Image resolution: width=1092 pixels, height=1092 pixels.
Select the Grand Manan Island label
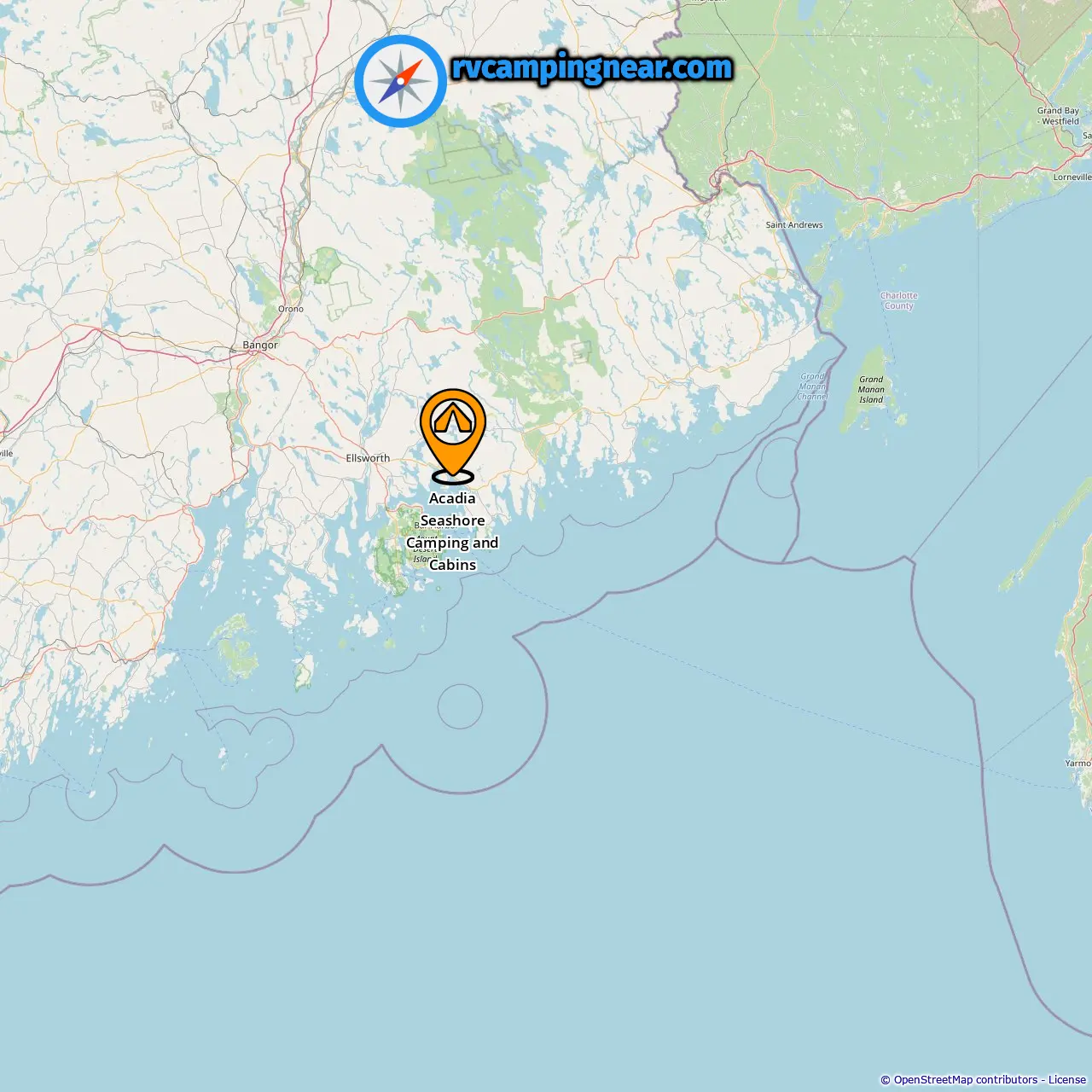coord(871,390)
